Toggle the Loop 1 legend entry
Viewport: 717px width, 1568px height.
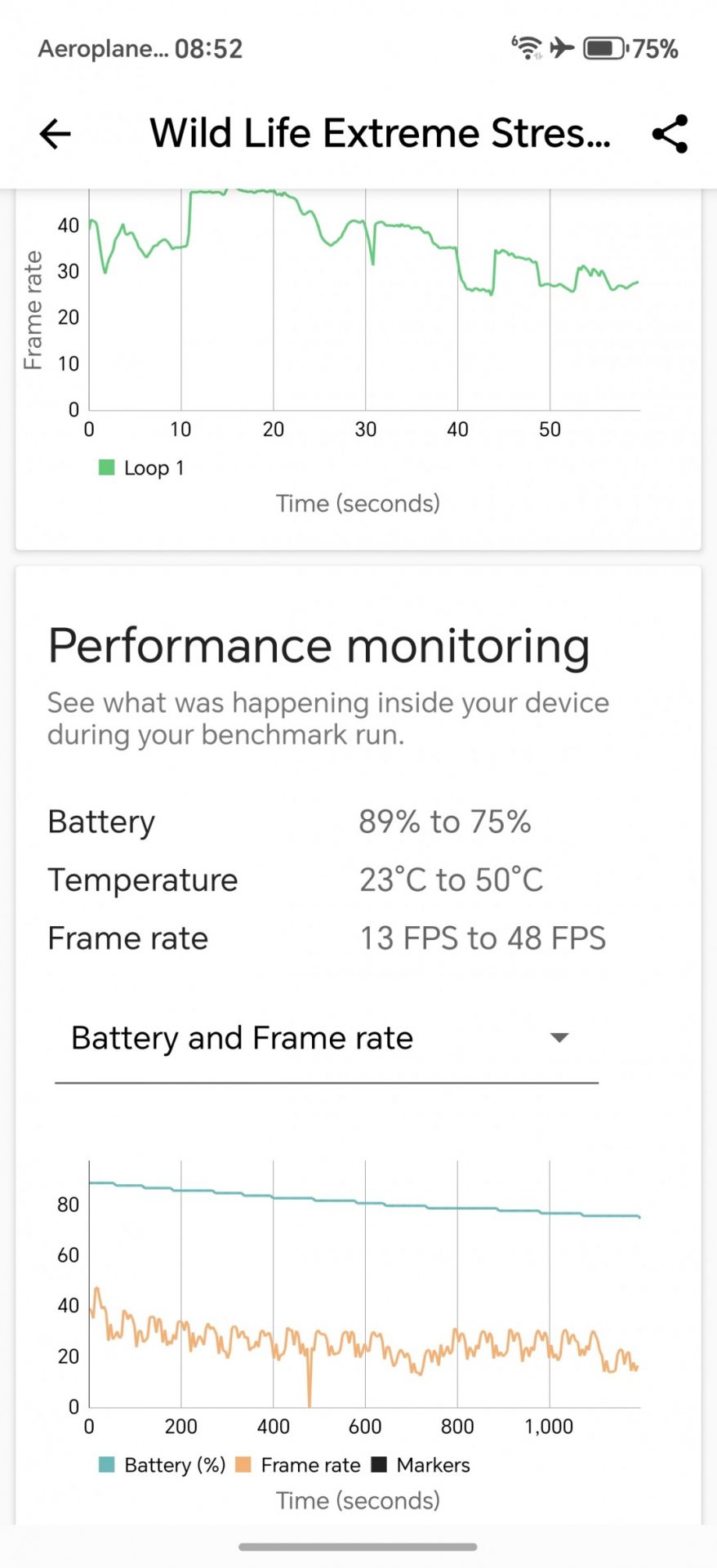141,468
